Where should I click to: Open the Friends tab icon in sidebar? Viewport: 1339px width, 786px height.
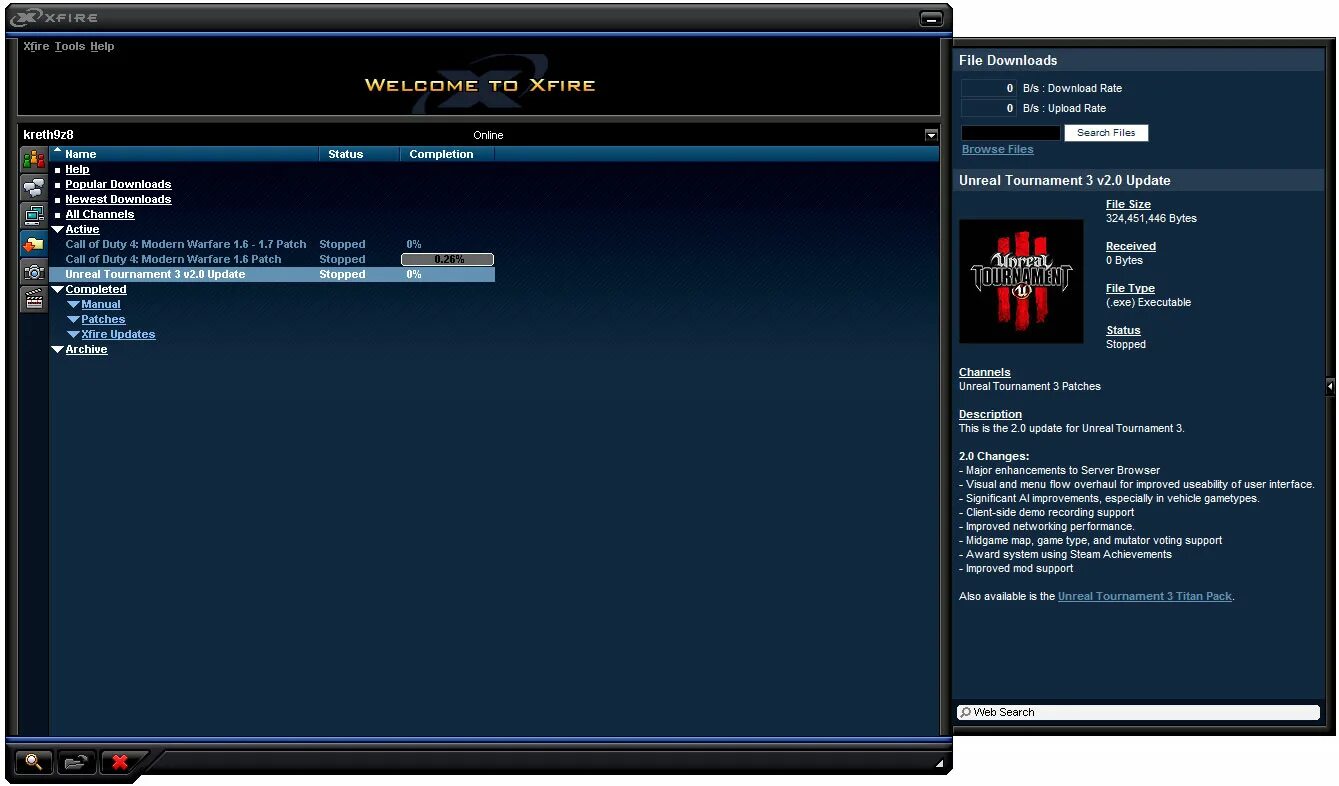click(34, 160)
